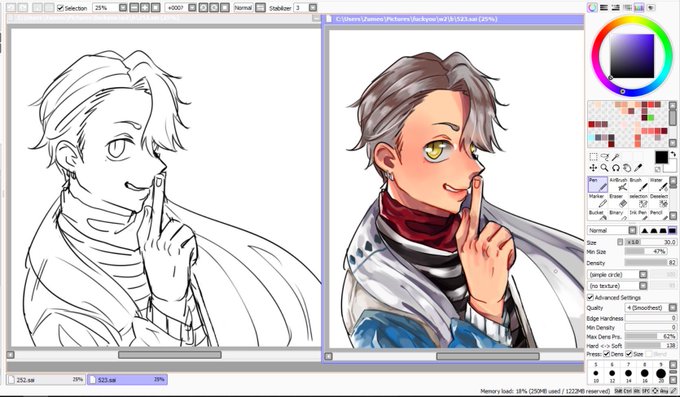Switch to the 523.sai document tab
Viewport: 680px width, 397px height.
[127, 380]
